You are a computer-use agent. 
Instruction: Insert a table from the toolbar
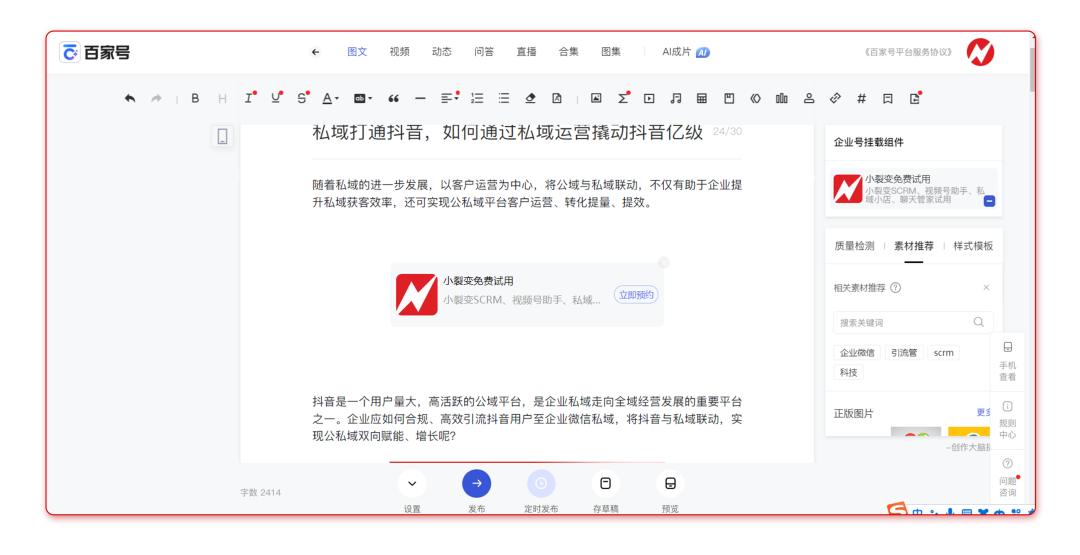[702, 98]
